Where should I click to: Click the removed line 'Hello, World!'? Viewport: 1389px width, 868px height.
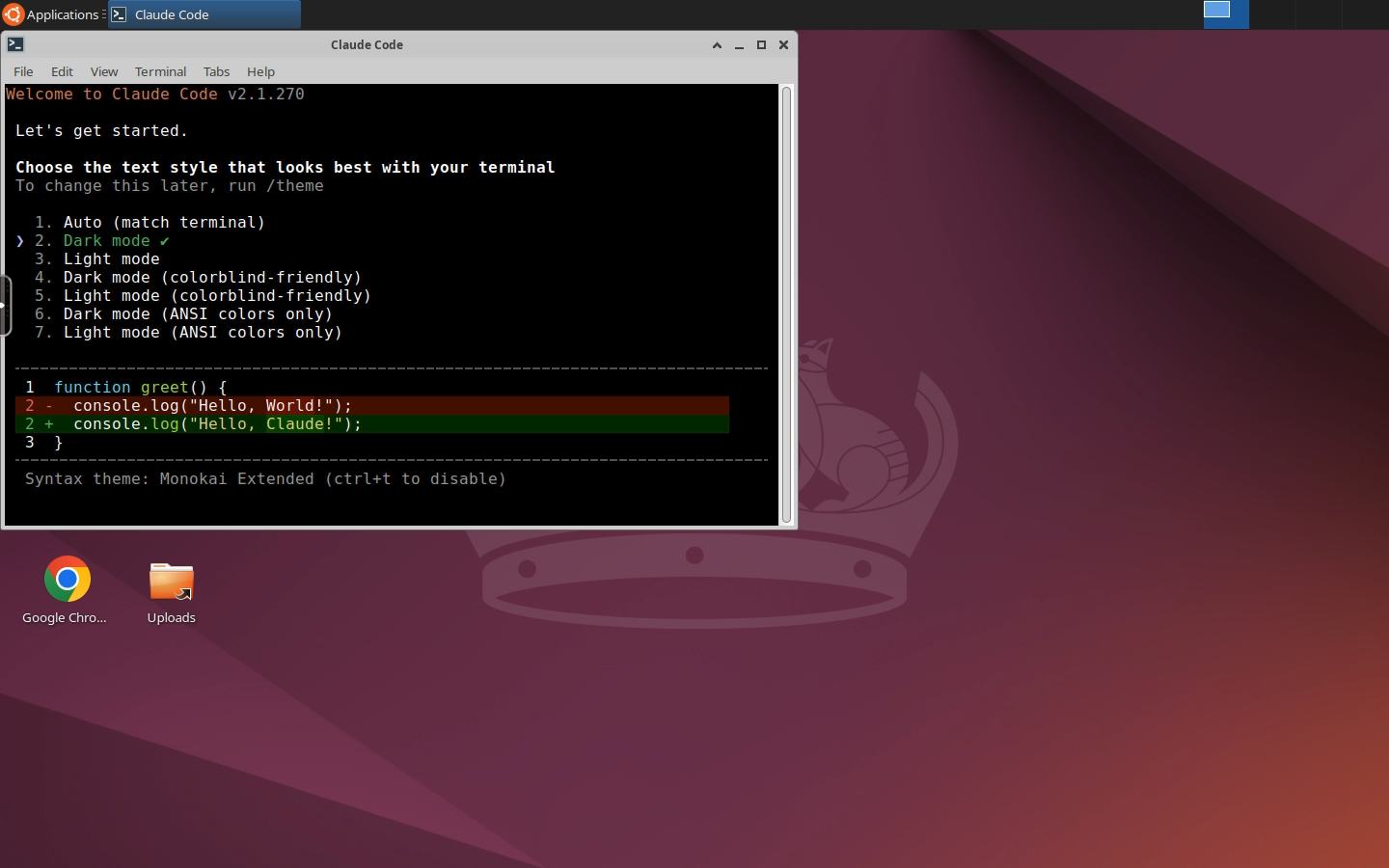[372, 406]
